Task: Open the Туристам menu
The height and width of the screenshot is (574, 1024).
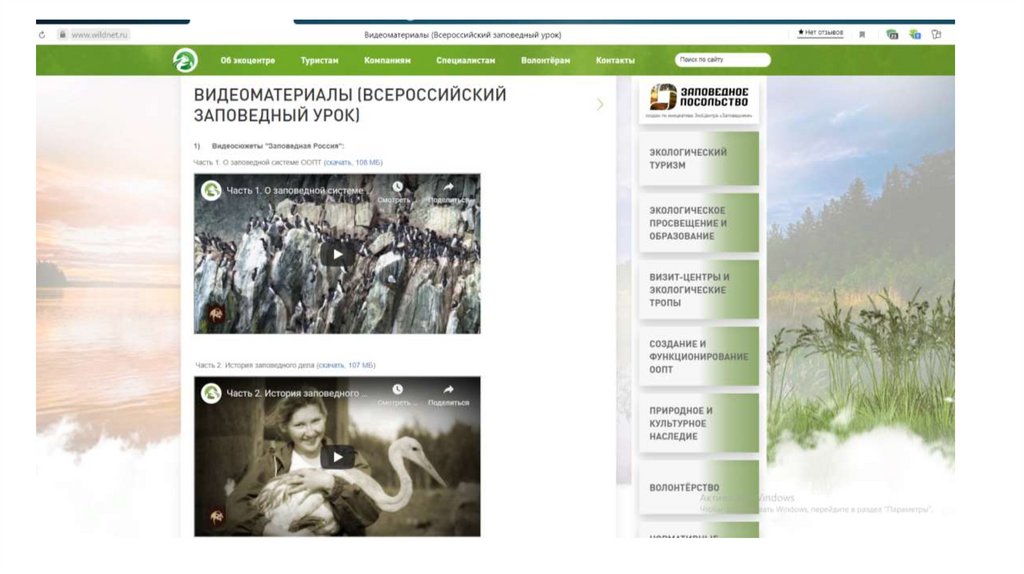Action: click(x=319, y=60)
